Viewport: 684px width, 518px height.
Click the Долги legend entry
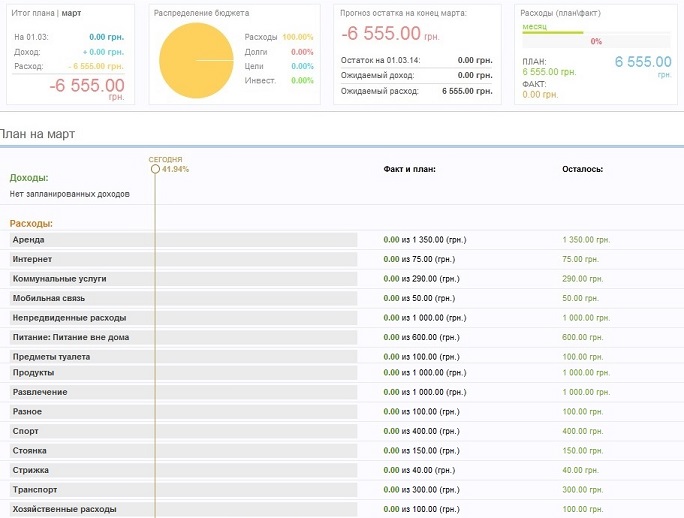[x=257, y=51]
